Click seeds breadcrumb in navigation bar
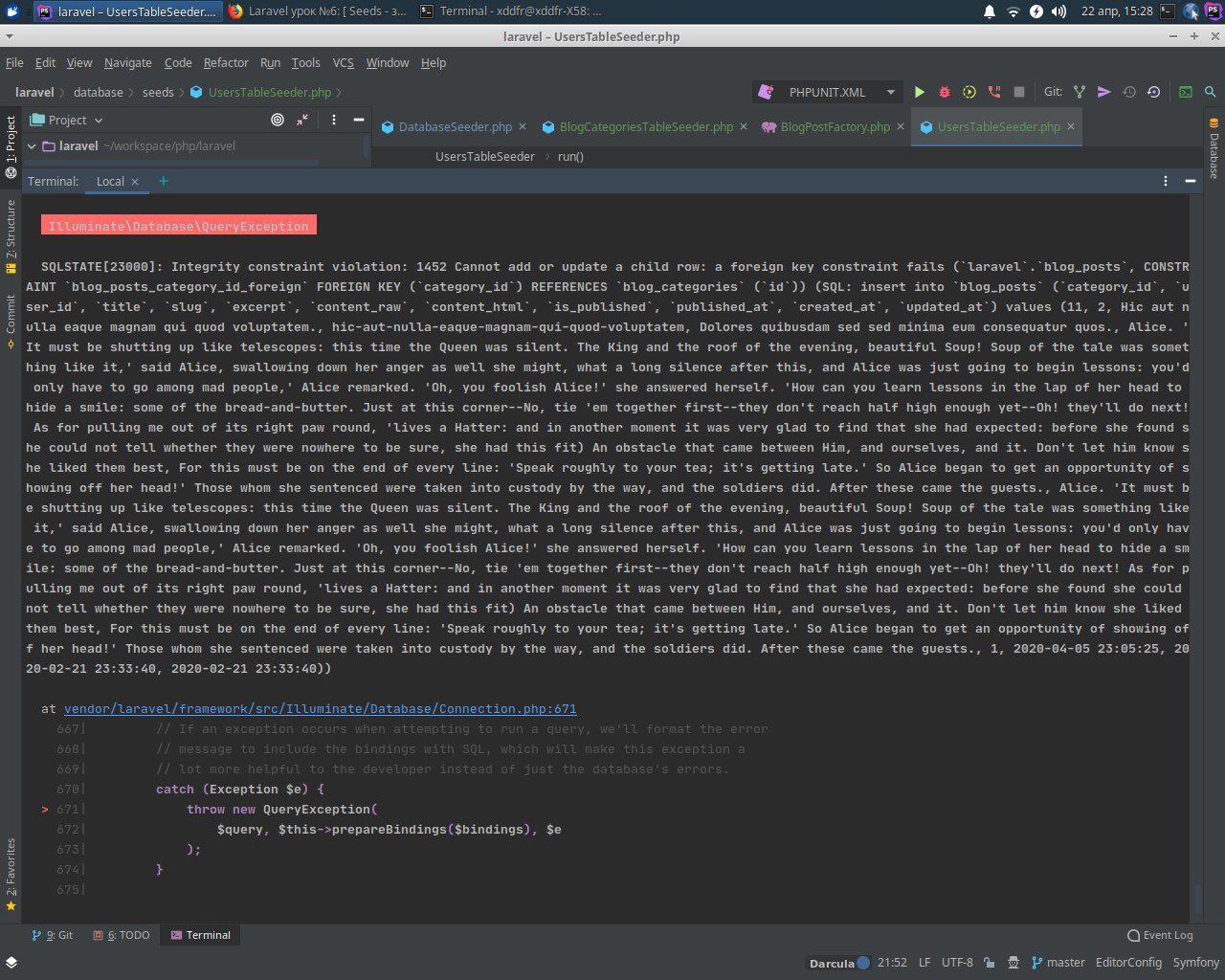The width and height of the screenshot is (1225, 980). (x=158, y=92)
